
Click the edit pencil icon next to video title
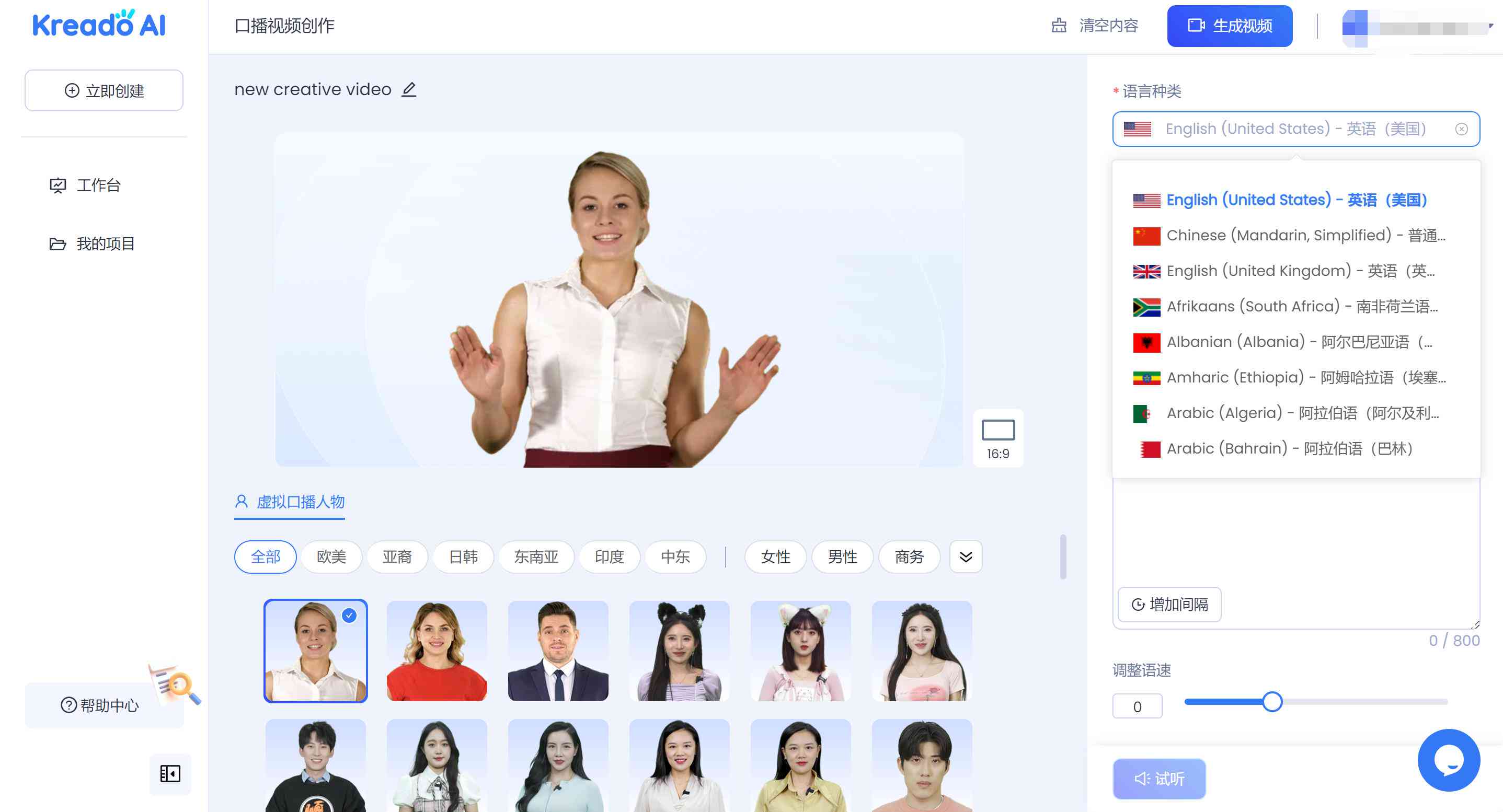[410, 90]
